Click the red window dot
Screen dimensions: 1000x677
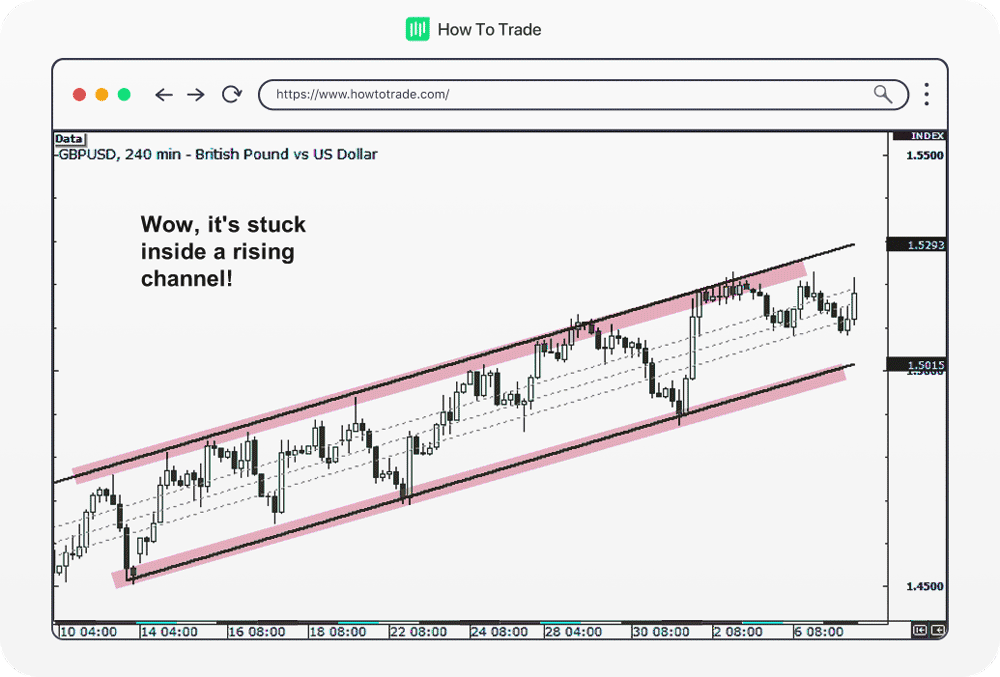[x=79, y=95]
